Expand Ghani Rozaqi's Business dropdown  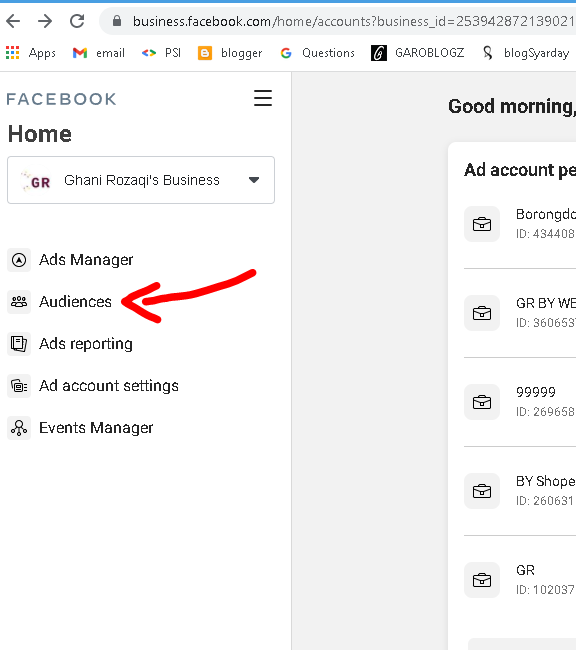click(x=141, y=180)
